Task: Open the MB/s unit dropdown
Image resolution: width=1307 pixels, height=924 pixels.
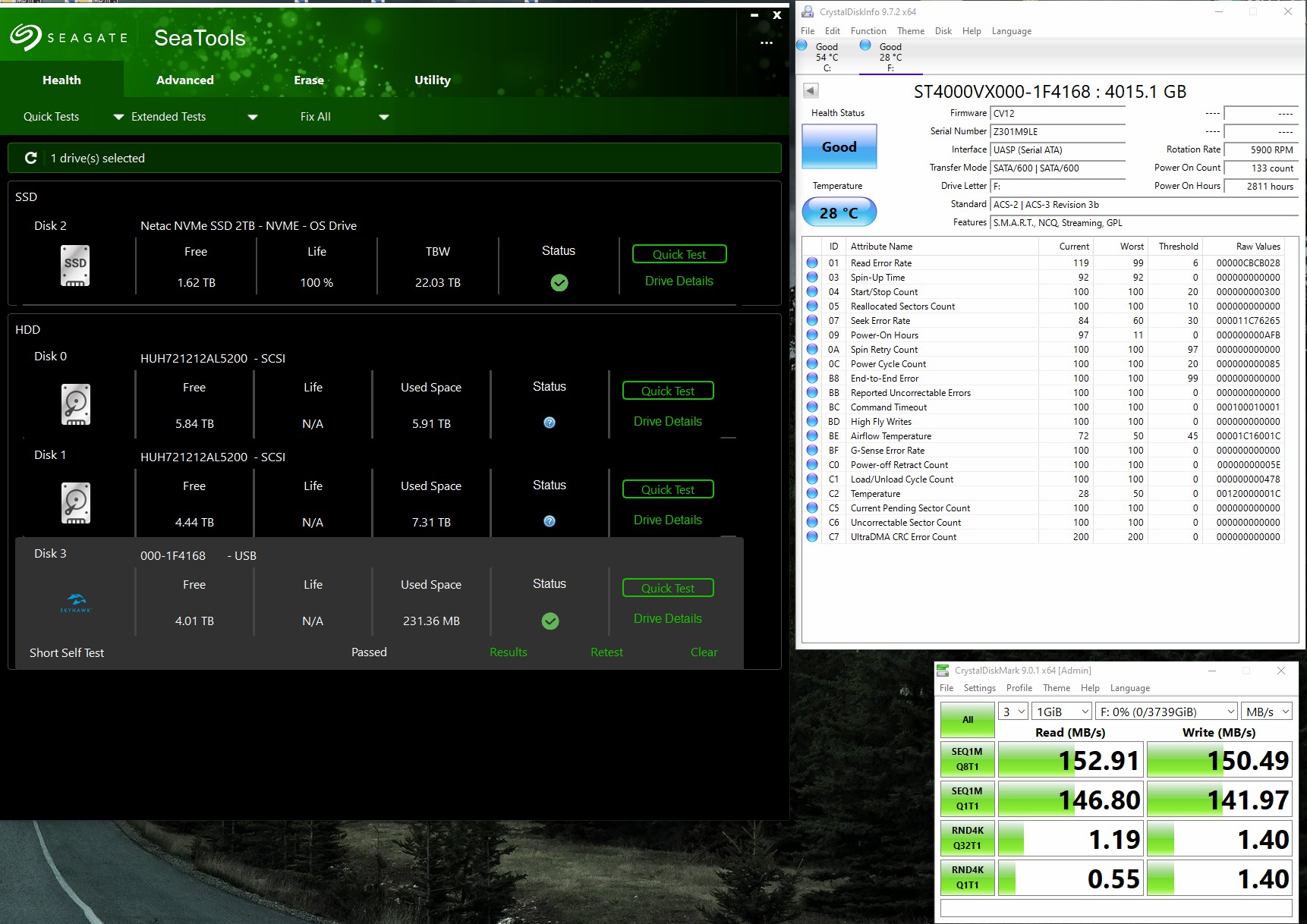Action: [x=1267, y=712]
